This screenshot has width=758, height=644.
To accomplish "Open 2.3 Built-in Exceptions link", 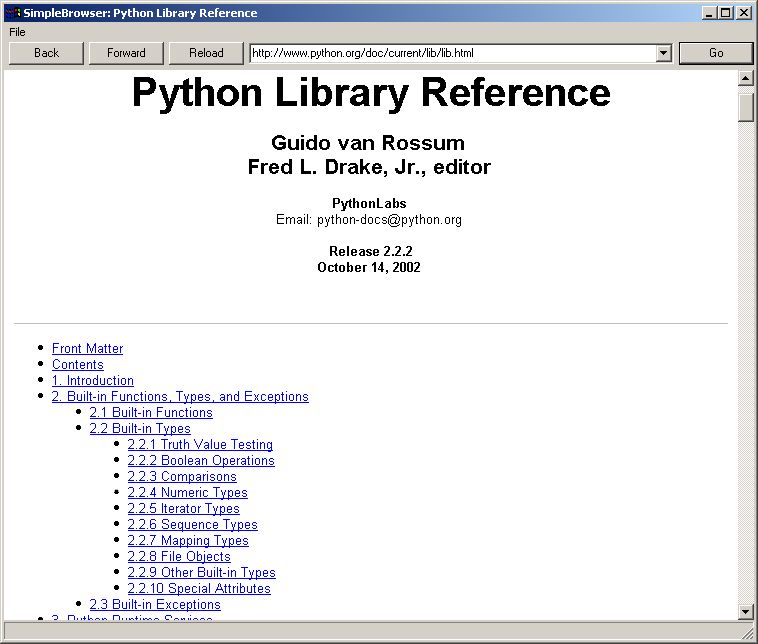I will point(155,604).
